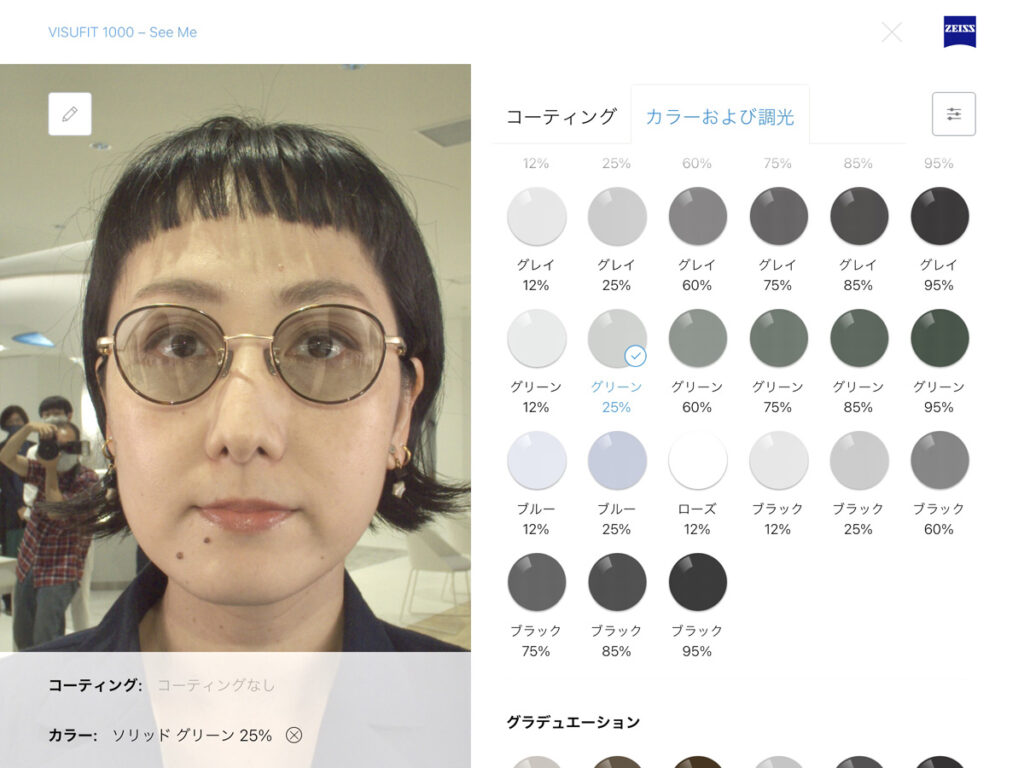Choose the ブラック 25% lens tint

(858, 460)
